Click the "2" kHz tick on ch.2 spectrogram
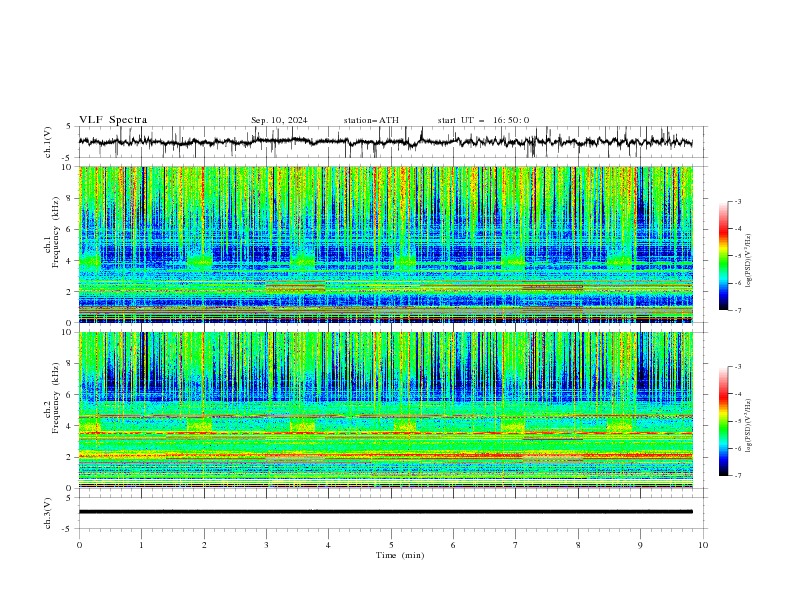The image size is (792, 612). point(69,457)
